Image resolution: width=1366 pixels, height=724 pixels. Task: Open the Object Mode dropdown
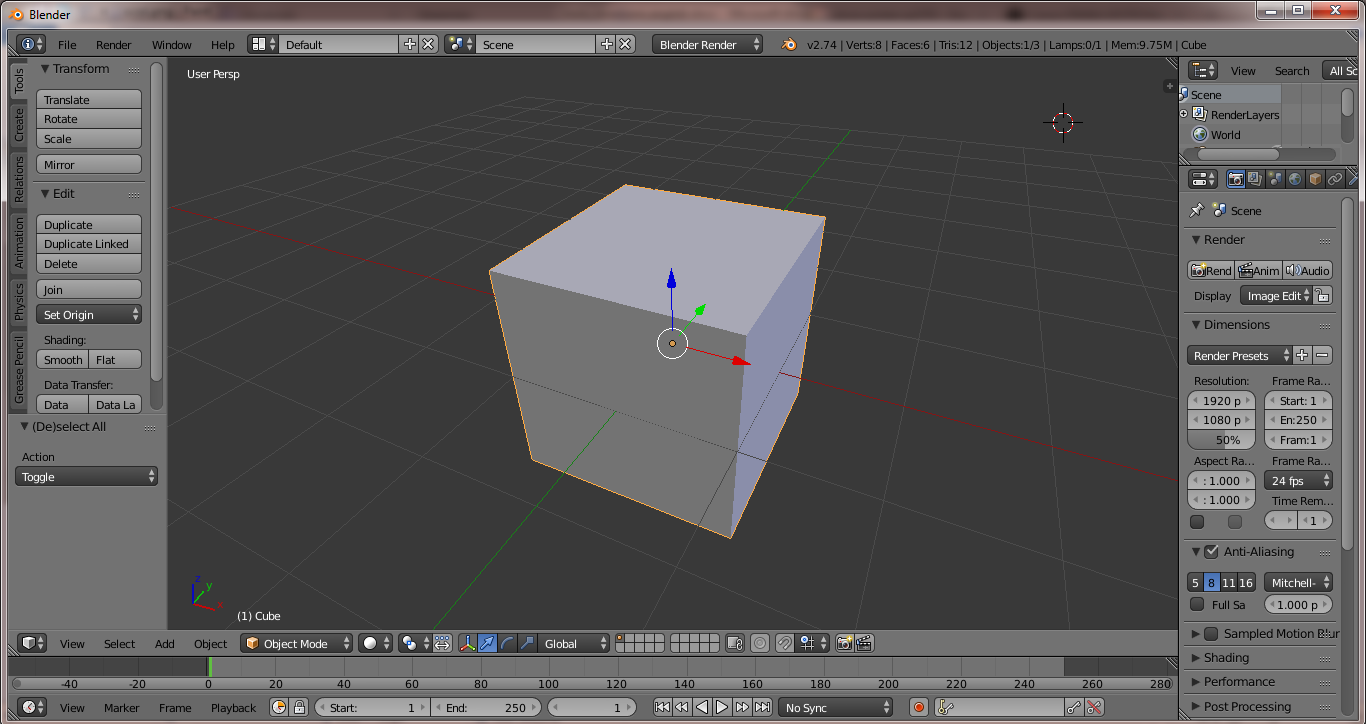pyautogui.click(x=298, y=643)
